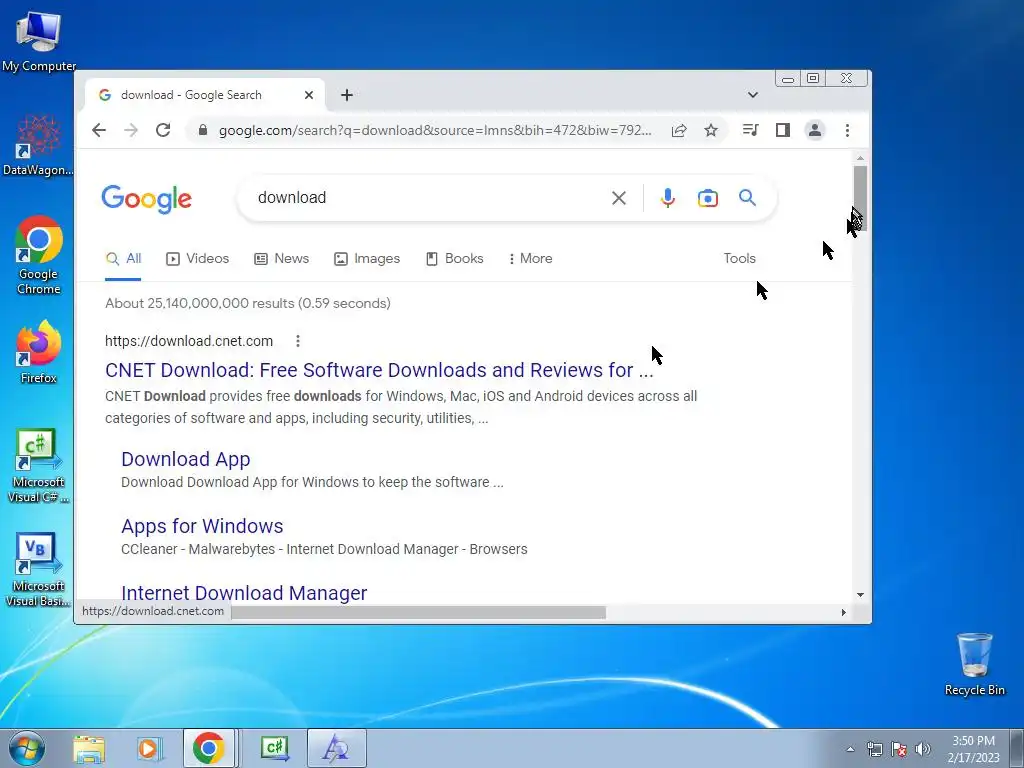
Task: Click the https://download.cnet.com URL text
Action: click(189, 341)
